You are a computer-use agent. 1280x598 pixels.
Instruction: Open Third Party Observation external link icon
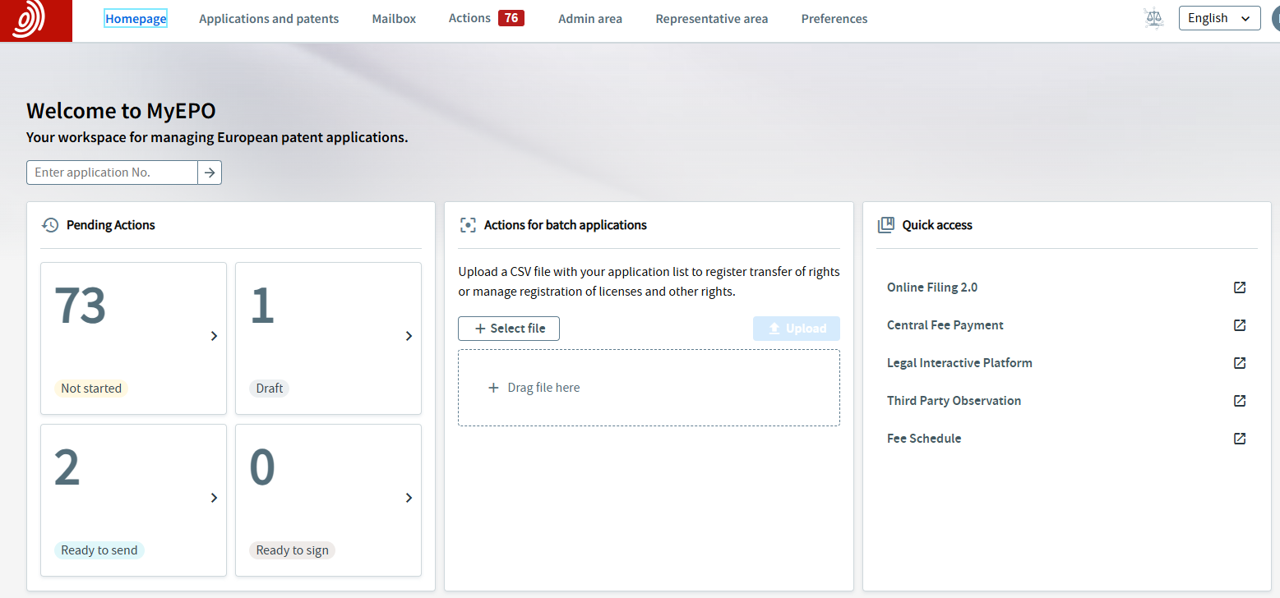point(1239,401)
